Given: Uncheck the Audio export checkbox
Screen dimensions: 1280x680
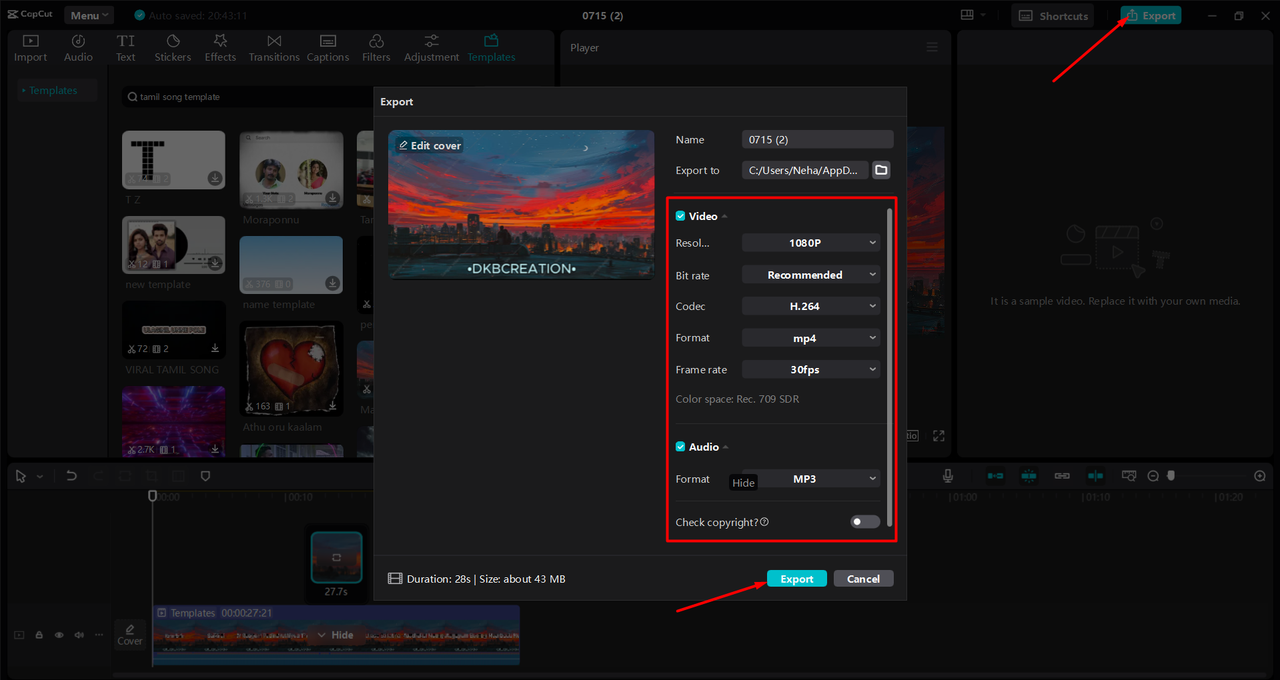Looking at the screenshot, I should click(x=681, y=447).
